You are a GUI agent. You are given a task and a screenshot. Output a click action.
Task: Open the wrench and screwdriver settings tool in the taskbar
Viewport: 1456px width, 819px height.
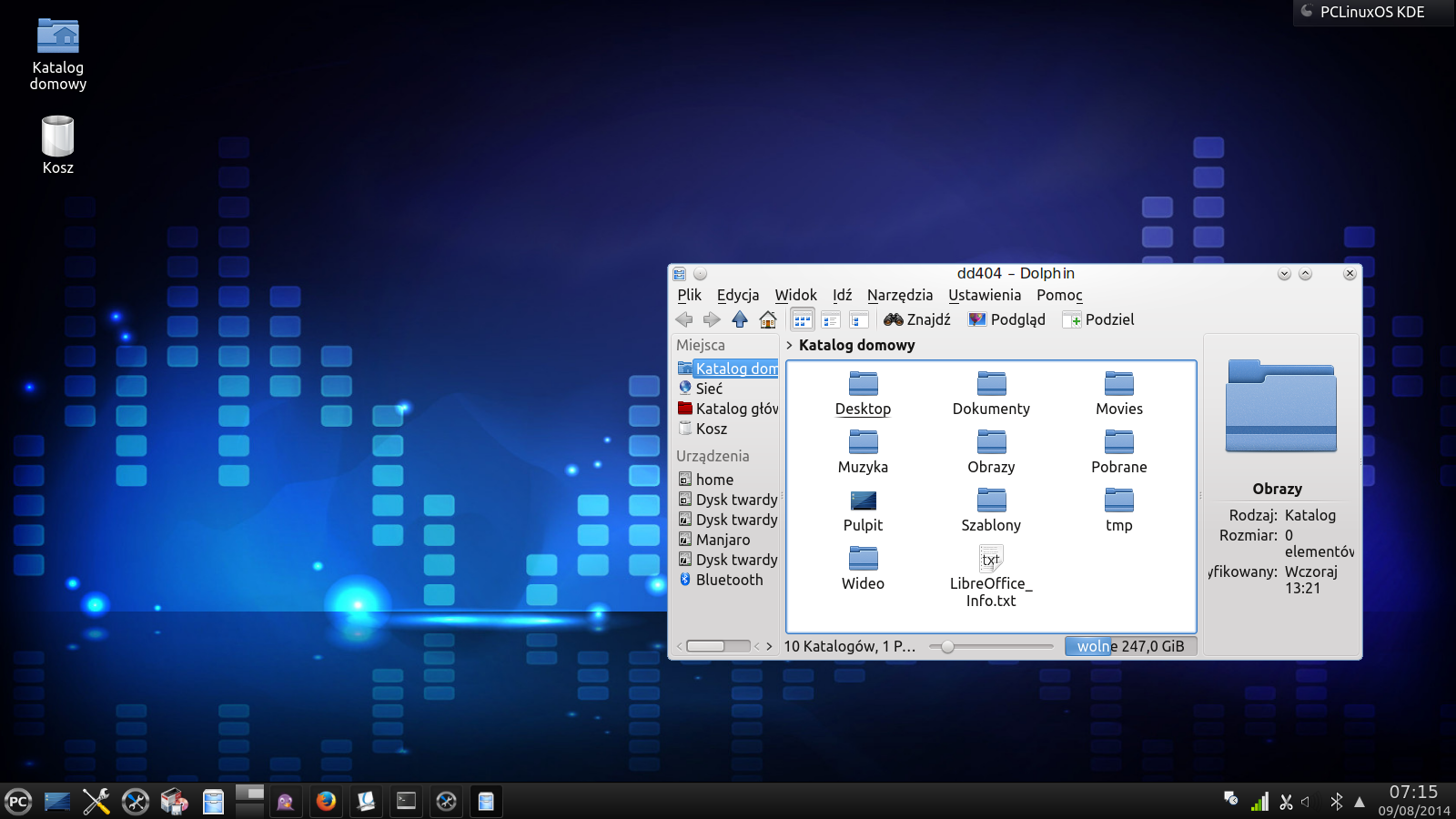96,801
